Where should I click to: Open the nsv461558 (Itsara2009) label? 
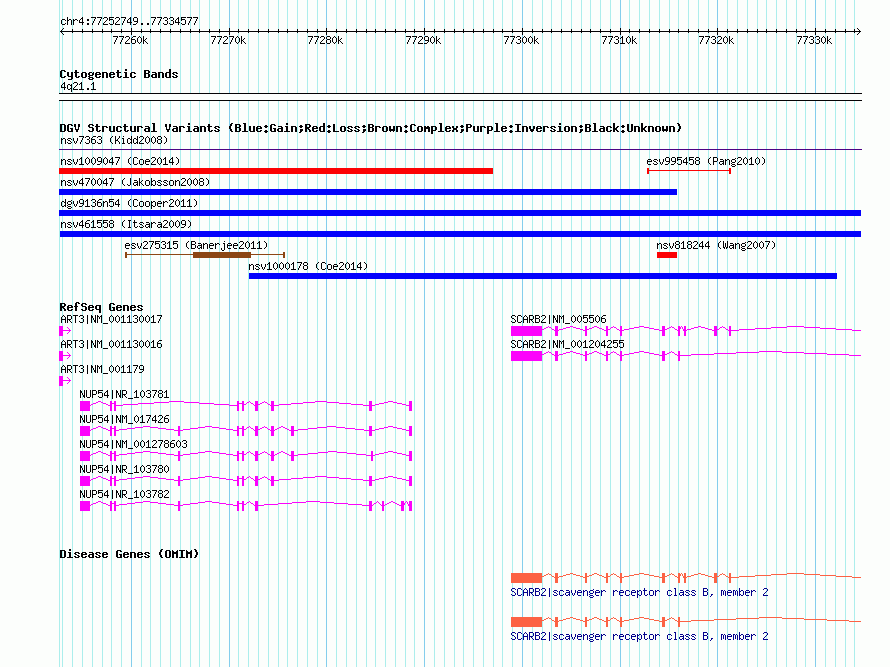(126, 224)
